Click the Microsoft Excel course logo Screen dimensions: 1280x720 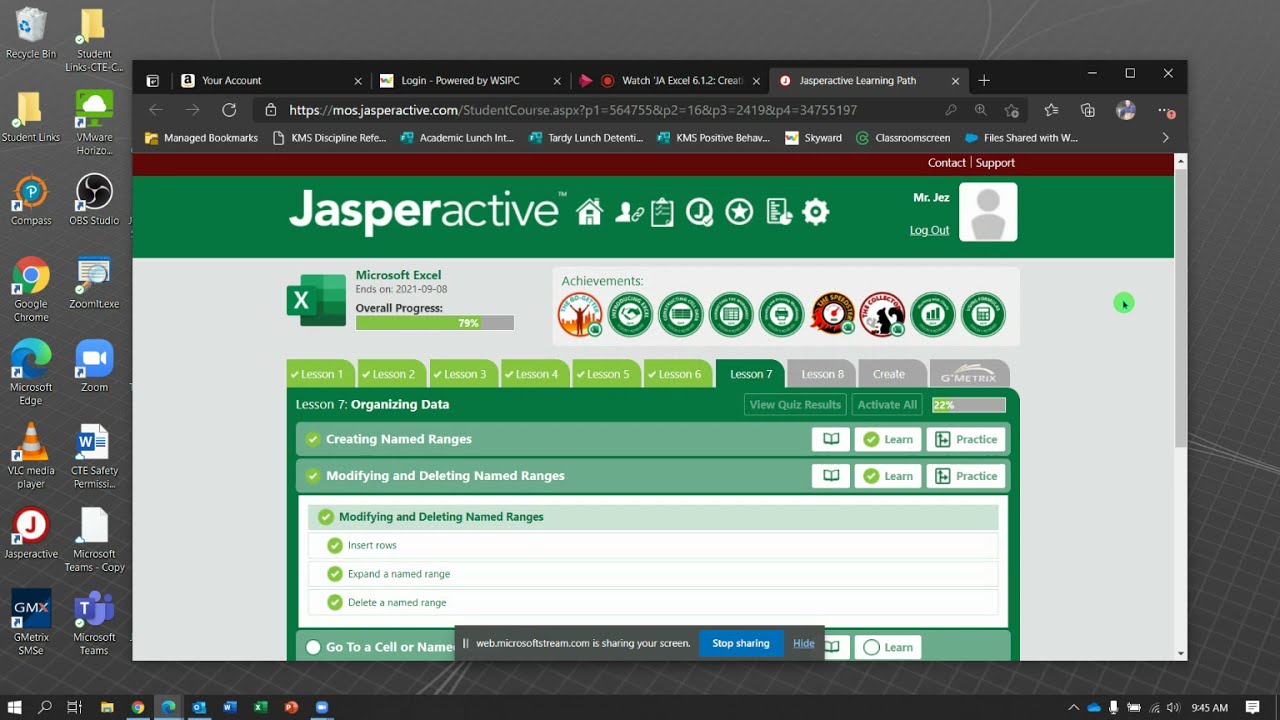(x=316, y=300)
